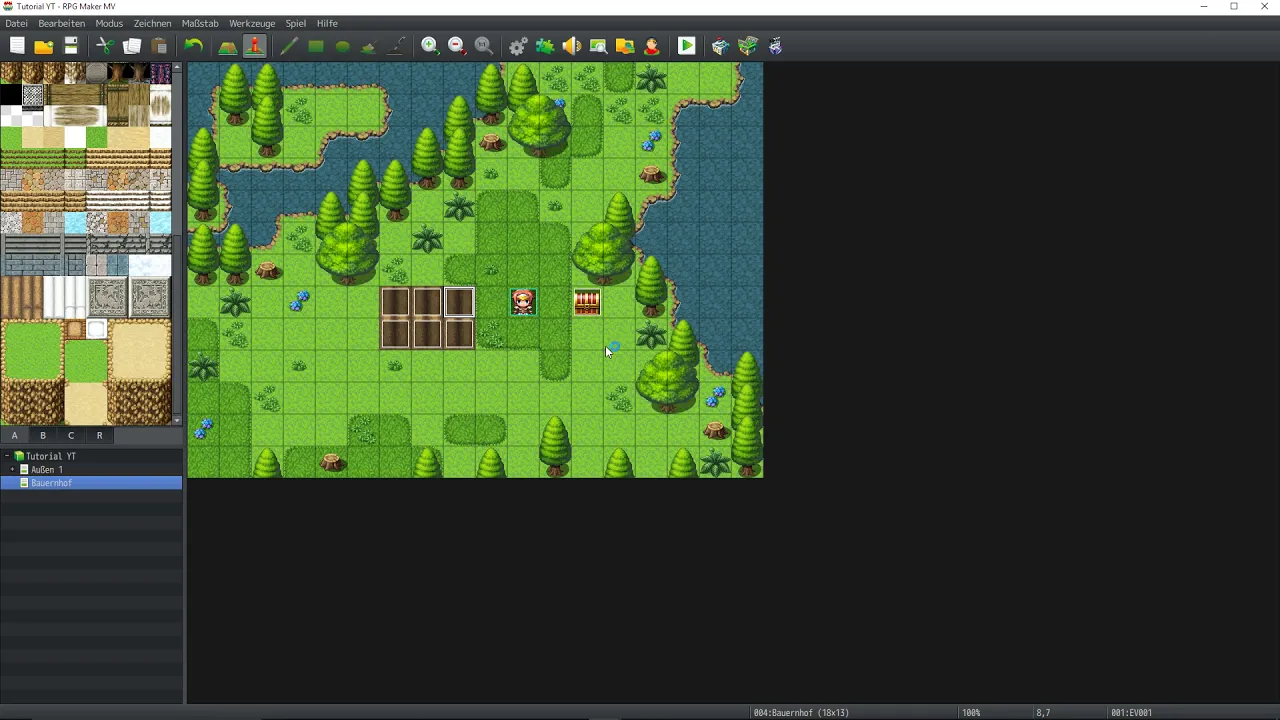This screenshot has width=1280, height=720.
Task: Collapse the Tutorial YT project tree
Action: [x=7, y=456]
